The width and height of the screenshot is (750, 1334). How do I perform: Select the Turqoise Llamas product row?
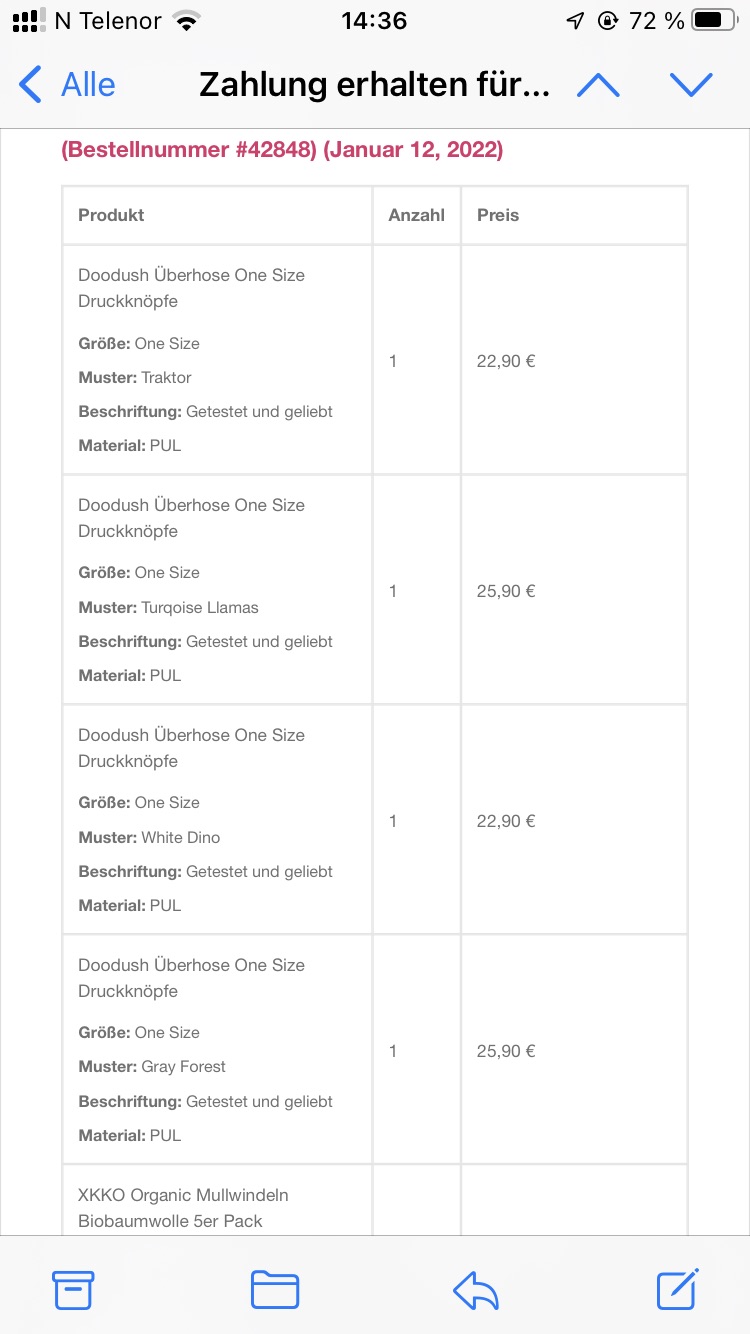(x=375, y=590)
